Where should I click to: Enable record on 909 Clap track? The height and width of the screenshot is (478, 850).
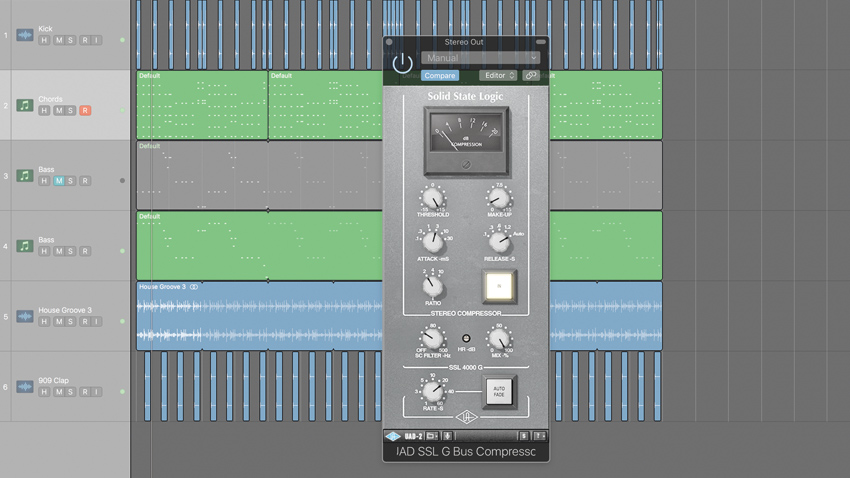point(85,392)
